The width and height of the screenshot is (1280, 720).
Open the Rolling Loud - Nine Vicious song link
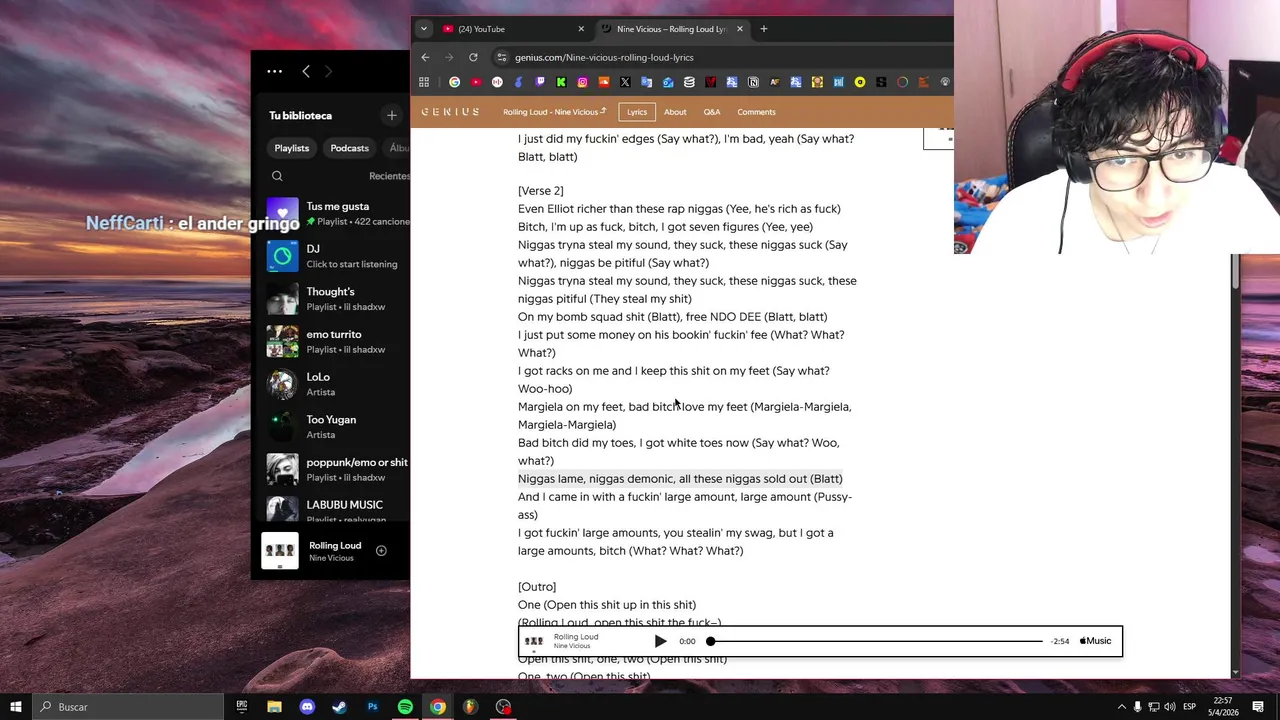(554, 112)
